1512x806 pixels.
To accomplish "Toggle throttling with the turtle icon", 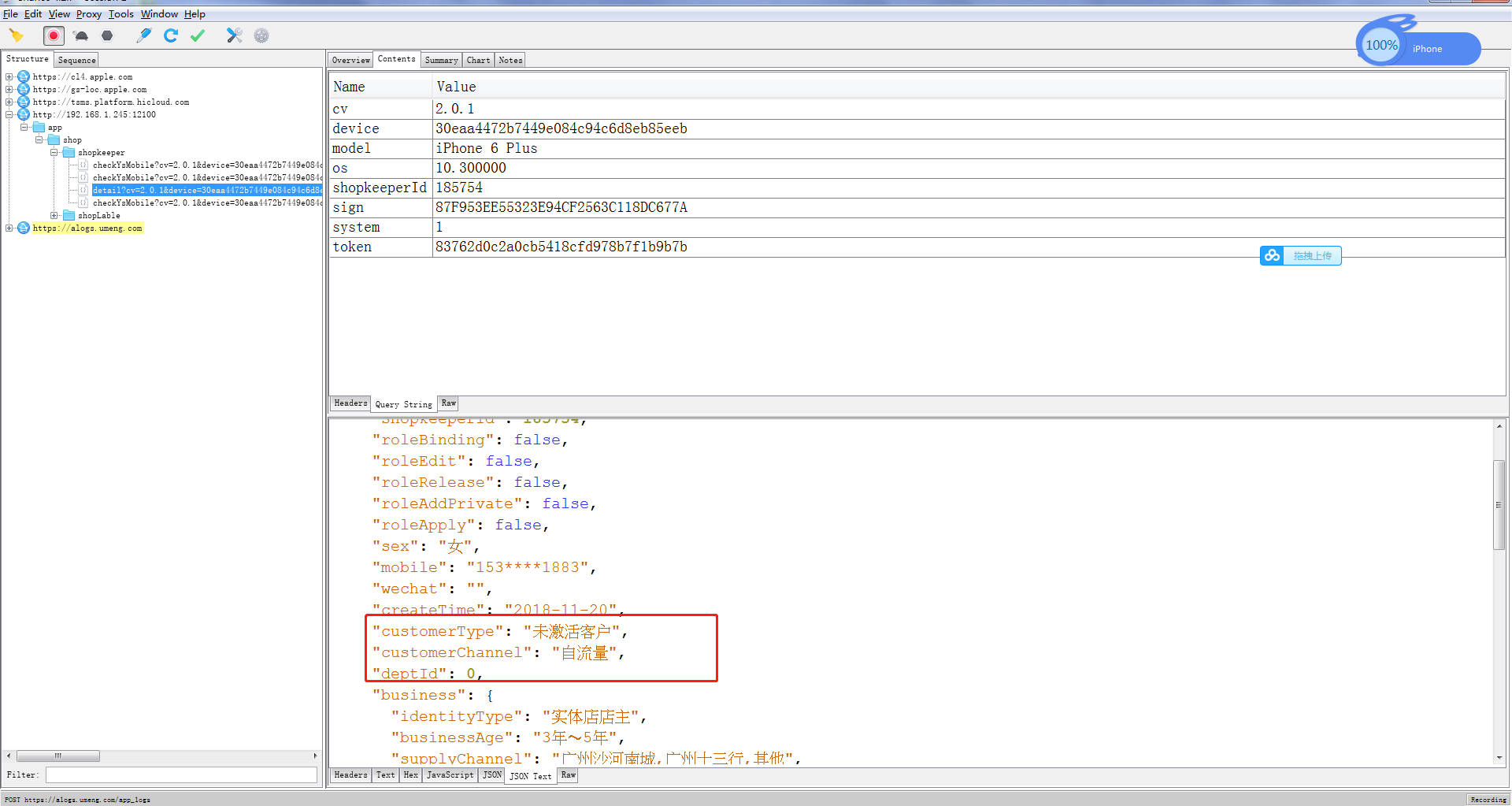I will pyautogui.click(x=81, y=35).
